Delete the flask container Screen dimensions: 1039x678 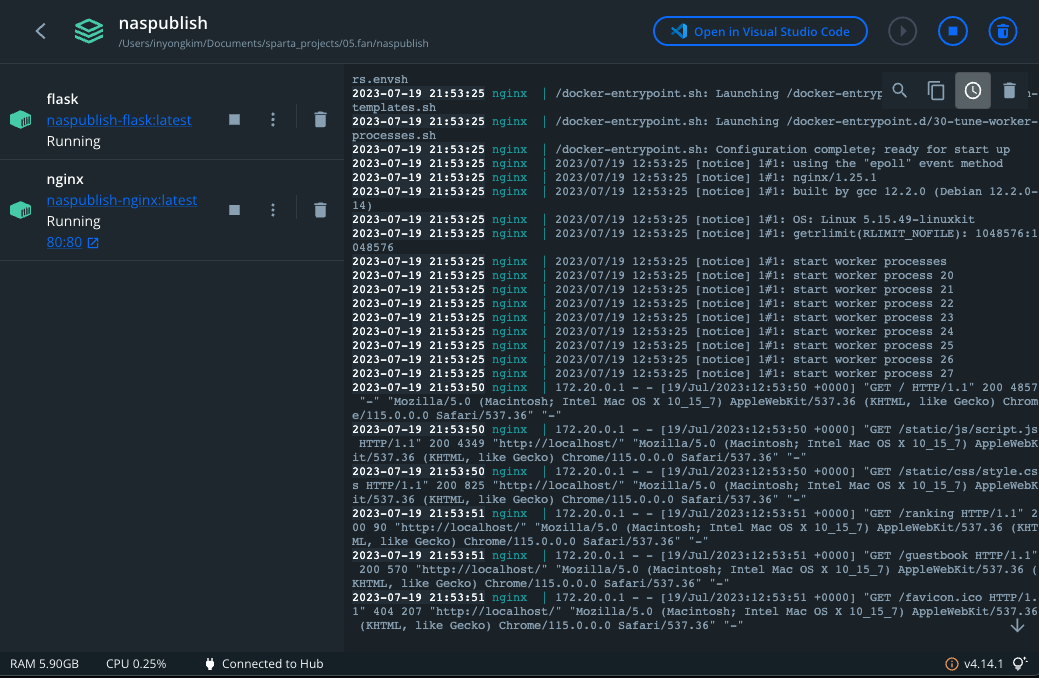pyautogui.click(x=320, y=119)
